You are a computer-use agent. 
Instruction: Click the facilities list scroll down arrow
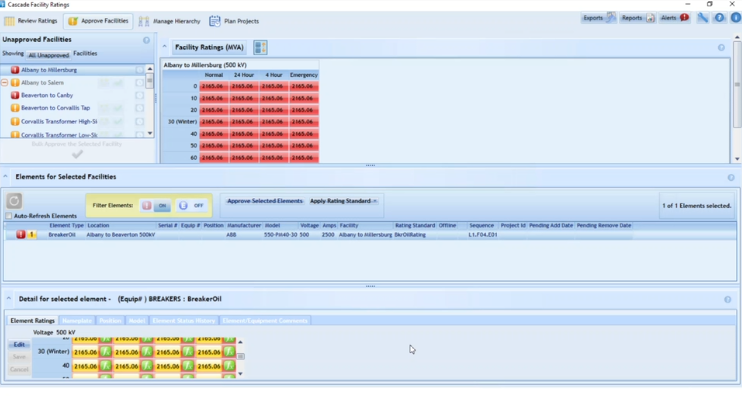click(x=150, y=133)
